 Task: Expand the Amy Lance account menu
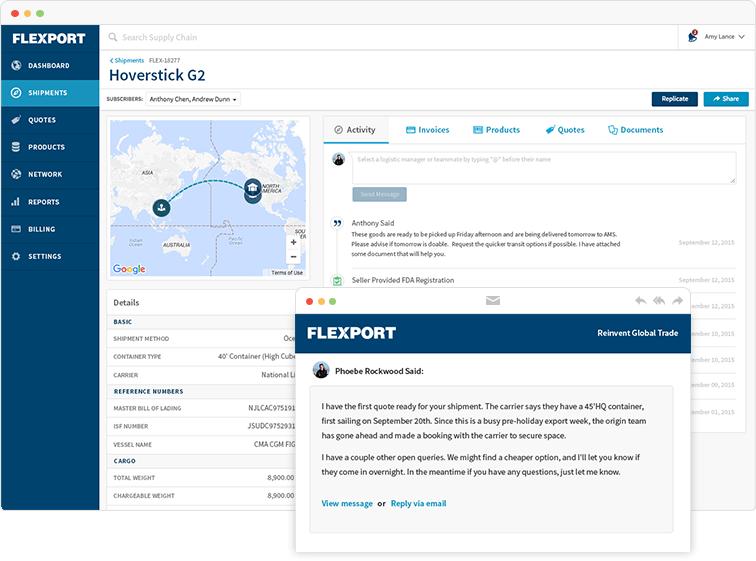724,37
